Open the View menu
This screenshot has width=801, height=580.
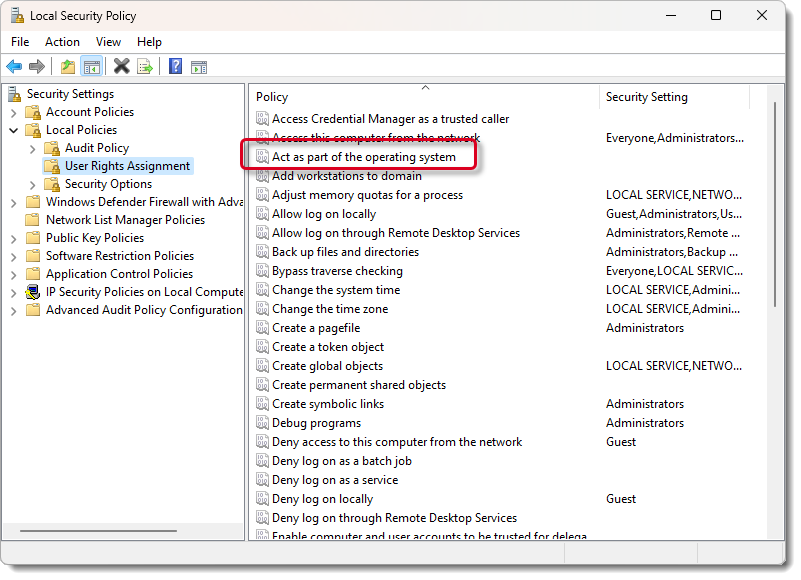[x=108, y=42]
